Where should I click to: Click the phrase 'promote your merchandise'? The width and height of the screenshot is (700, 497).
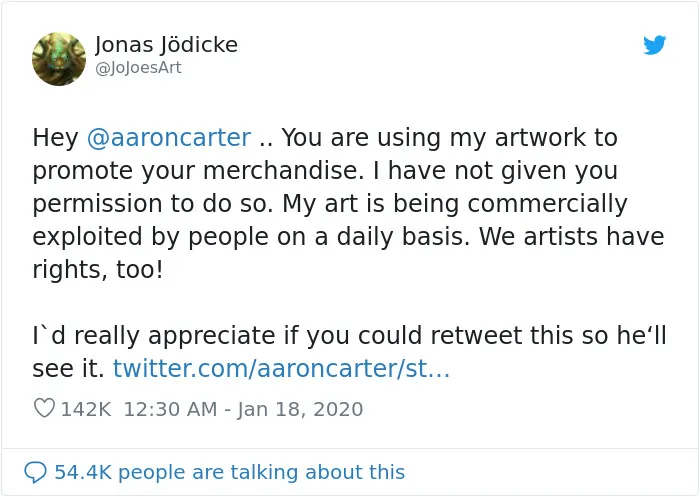tap(196, 171)
